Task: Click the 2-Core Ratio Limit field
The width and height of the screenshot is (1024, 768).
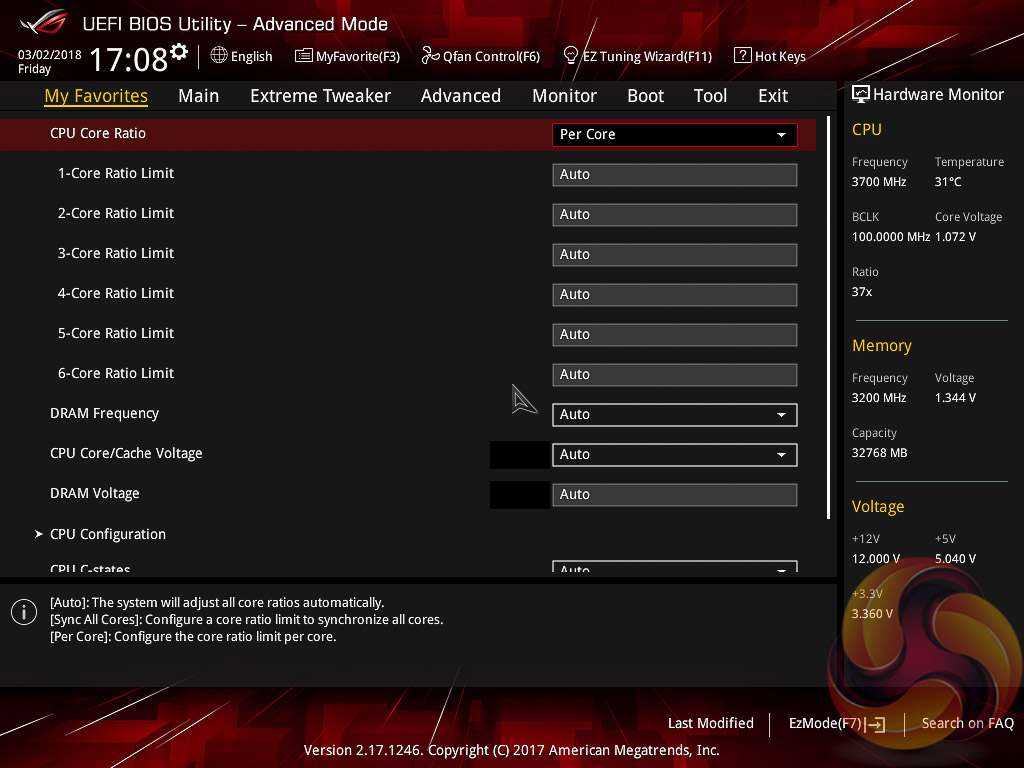Action: click(x=675, y=215)
